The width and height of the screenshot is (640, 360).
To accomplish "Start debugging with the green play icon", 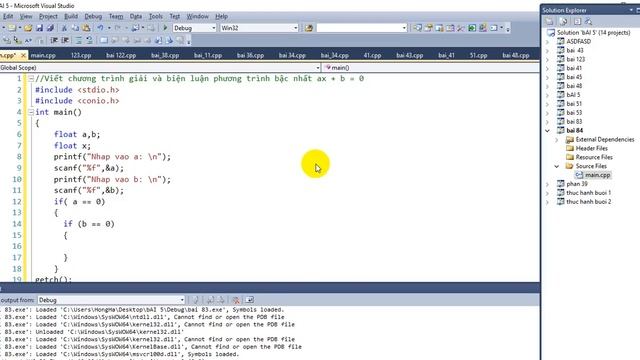I will point(165,28).
